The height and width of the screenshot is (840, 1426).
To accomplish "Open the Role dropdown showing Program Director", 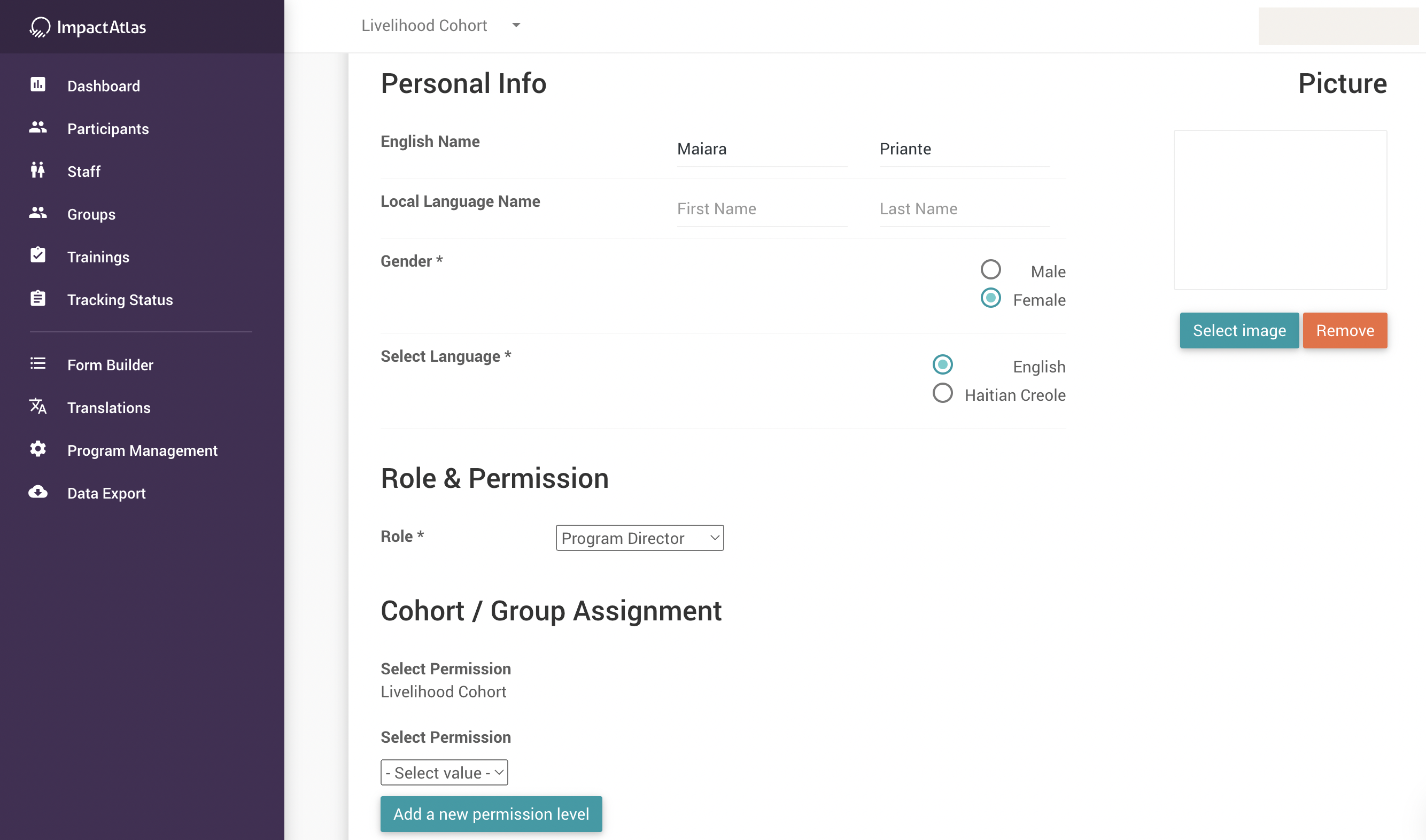I will 640,538.
